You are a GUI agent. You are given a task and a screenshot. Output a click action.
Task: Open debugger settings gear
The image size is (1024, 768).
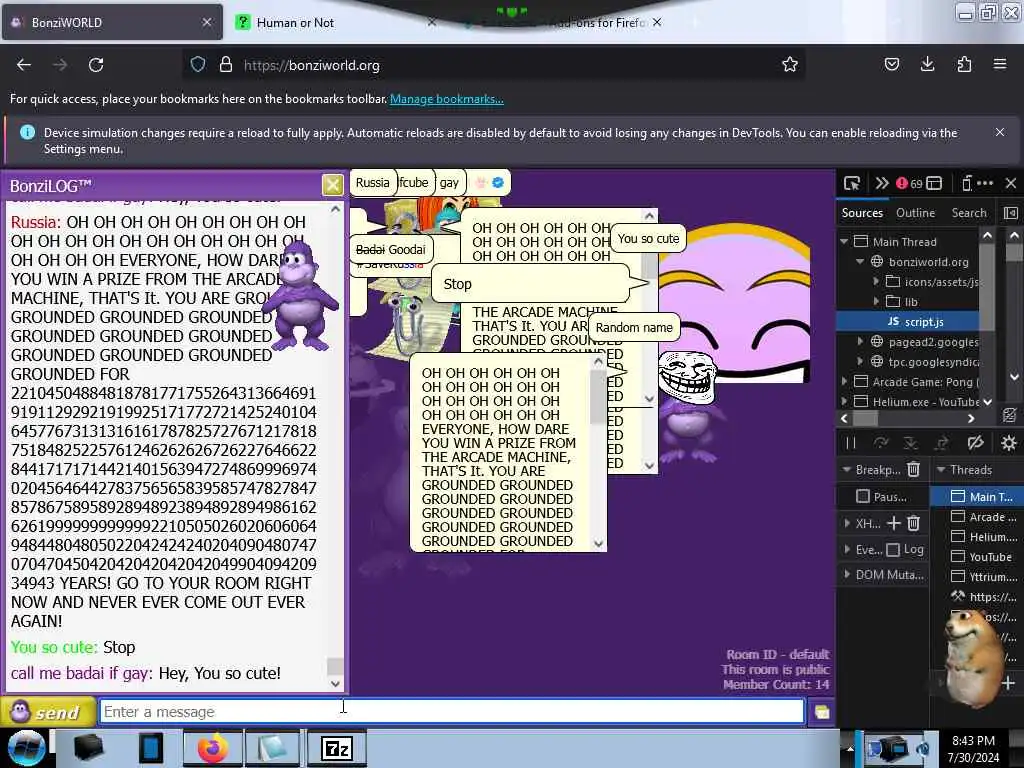1008,443
